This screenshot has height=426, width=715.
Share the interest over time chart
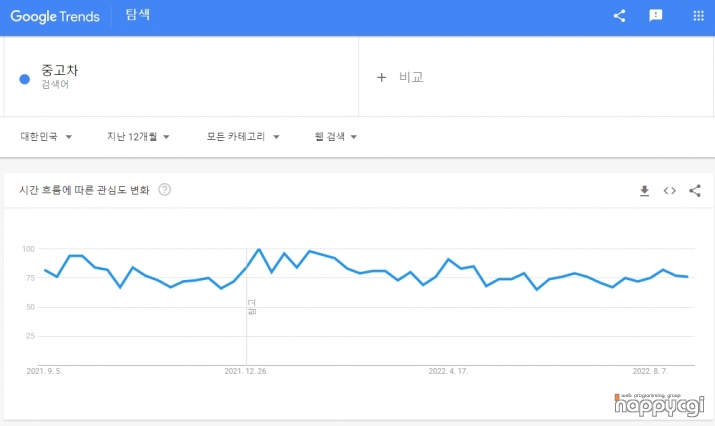[x=695, y=191]
